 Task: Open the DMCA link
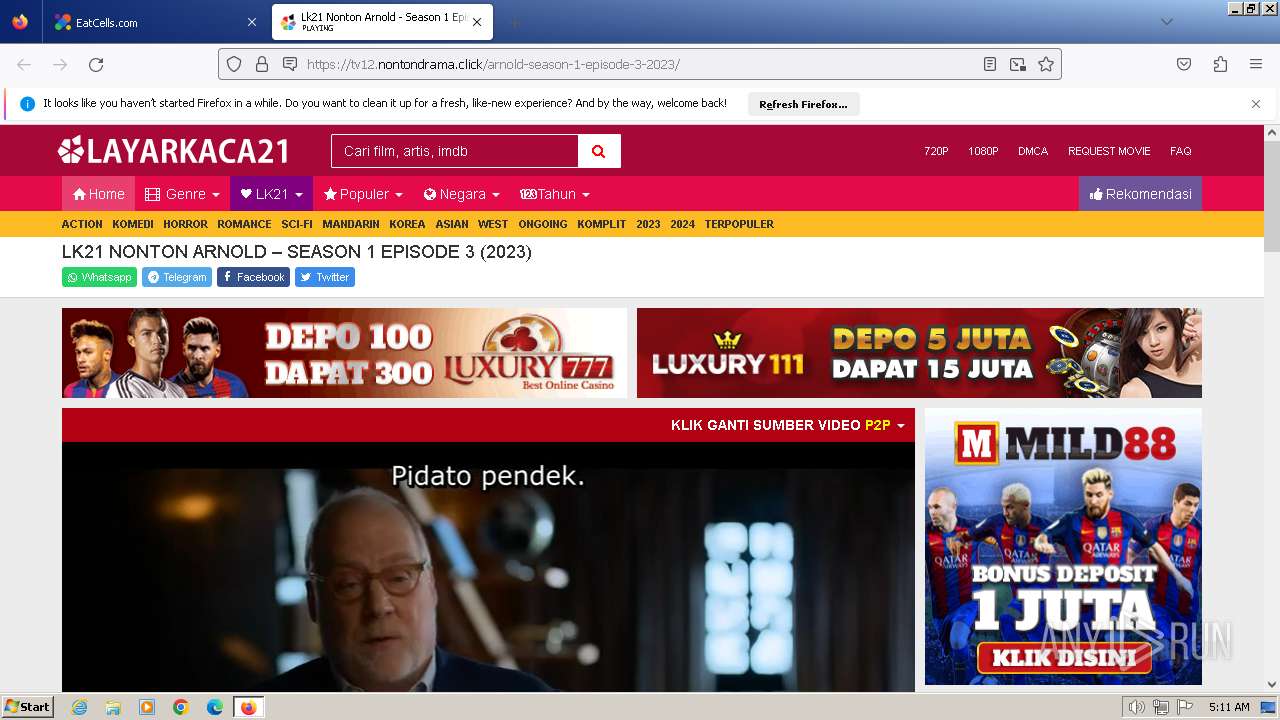pyautogui.click(x=1033, y=151)
